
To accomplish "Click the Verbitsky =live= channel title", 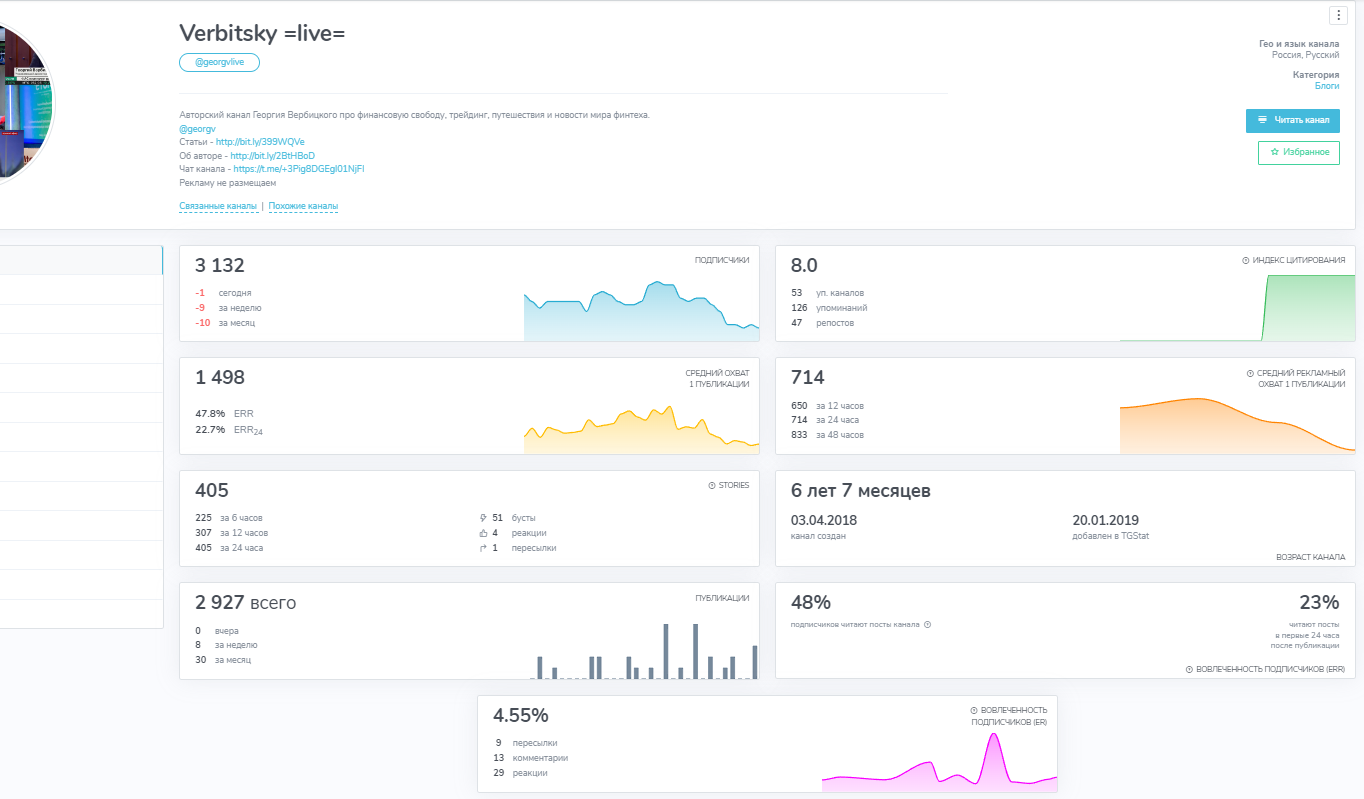I will pyautogui.click(x=262, y=34).
